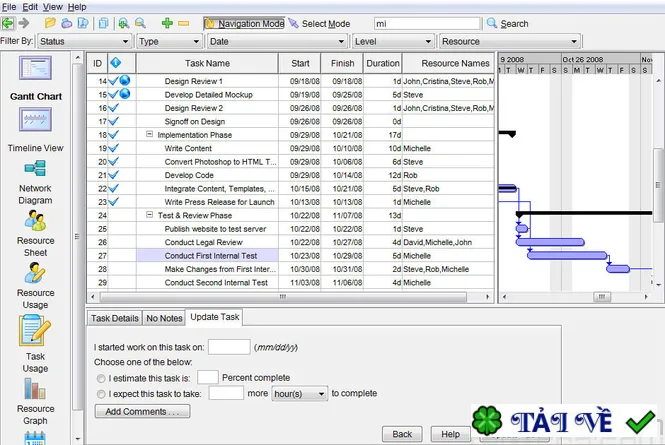Image resolution: width=665 pixels, height=445 pixels.
Task: Click the Back button
Action: (x=402, y=434)
